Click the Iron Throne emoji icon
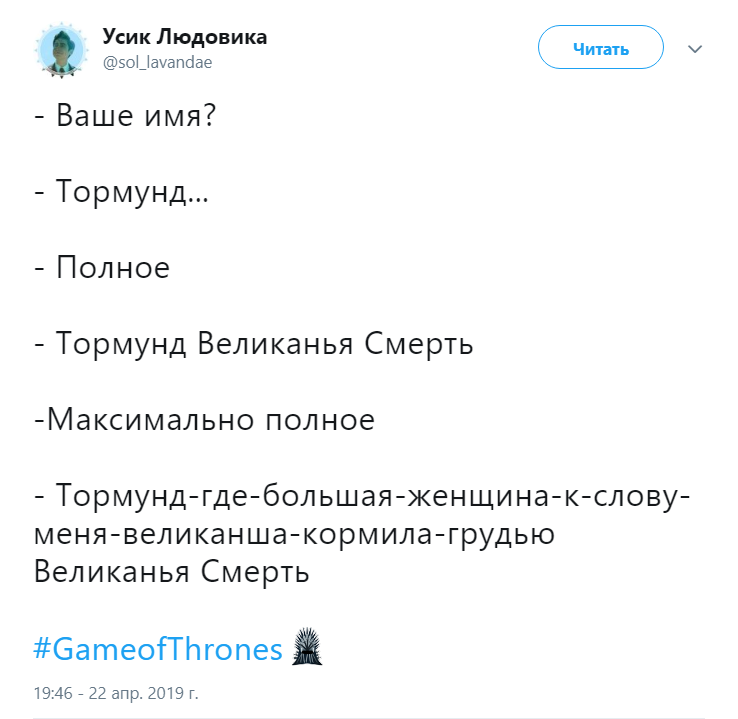Screen dimensions: 738x719 [x=306, y=649]
